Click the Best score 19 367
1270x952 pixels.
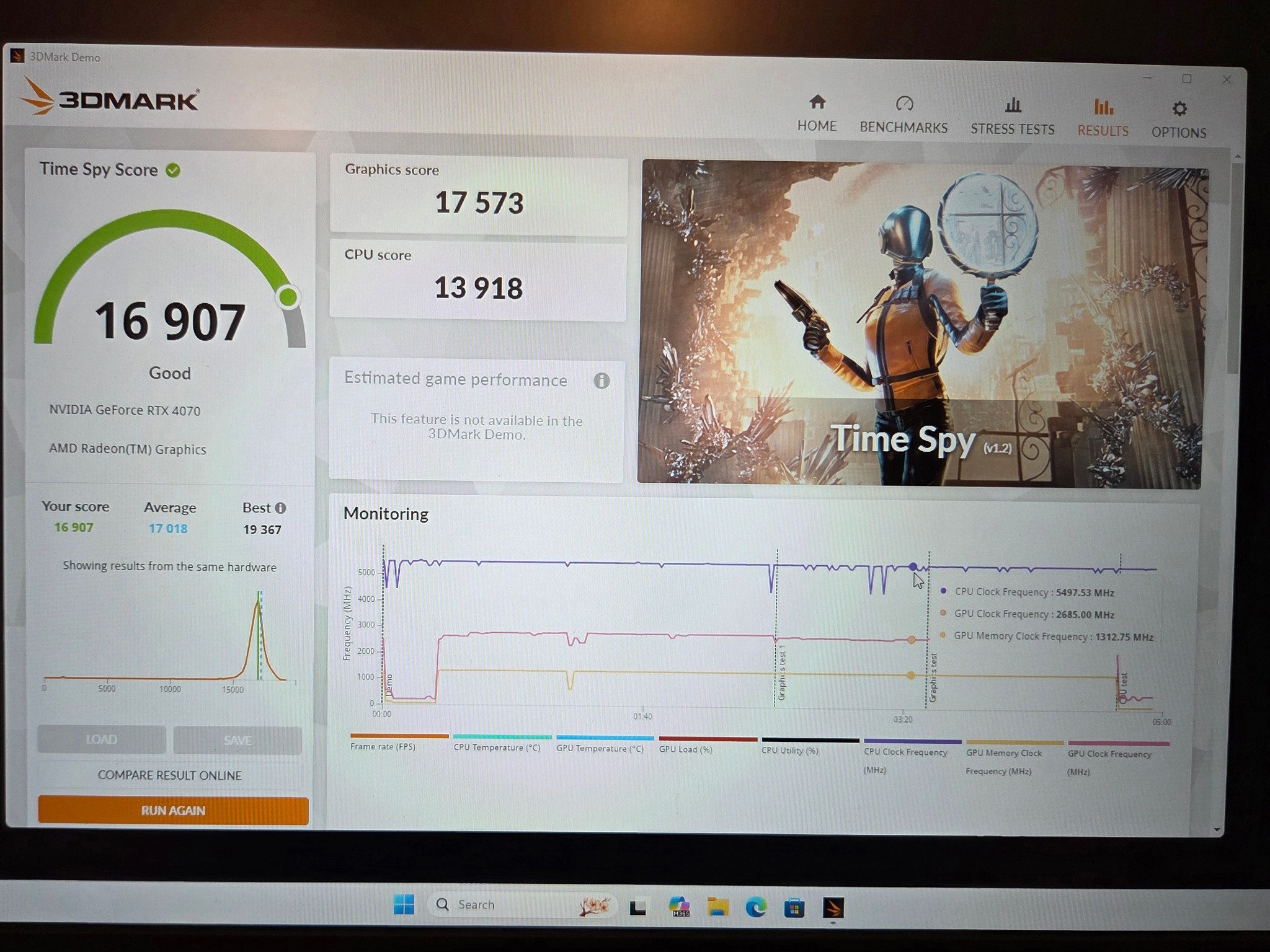pyautogui.click(x=262, y=529)
